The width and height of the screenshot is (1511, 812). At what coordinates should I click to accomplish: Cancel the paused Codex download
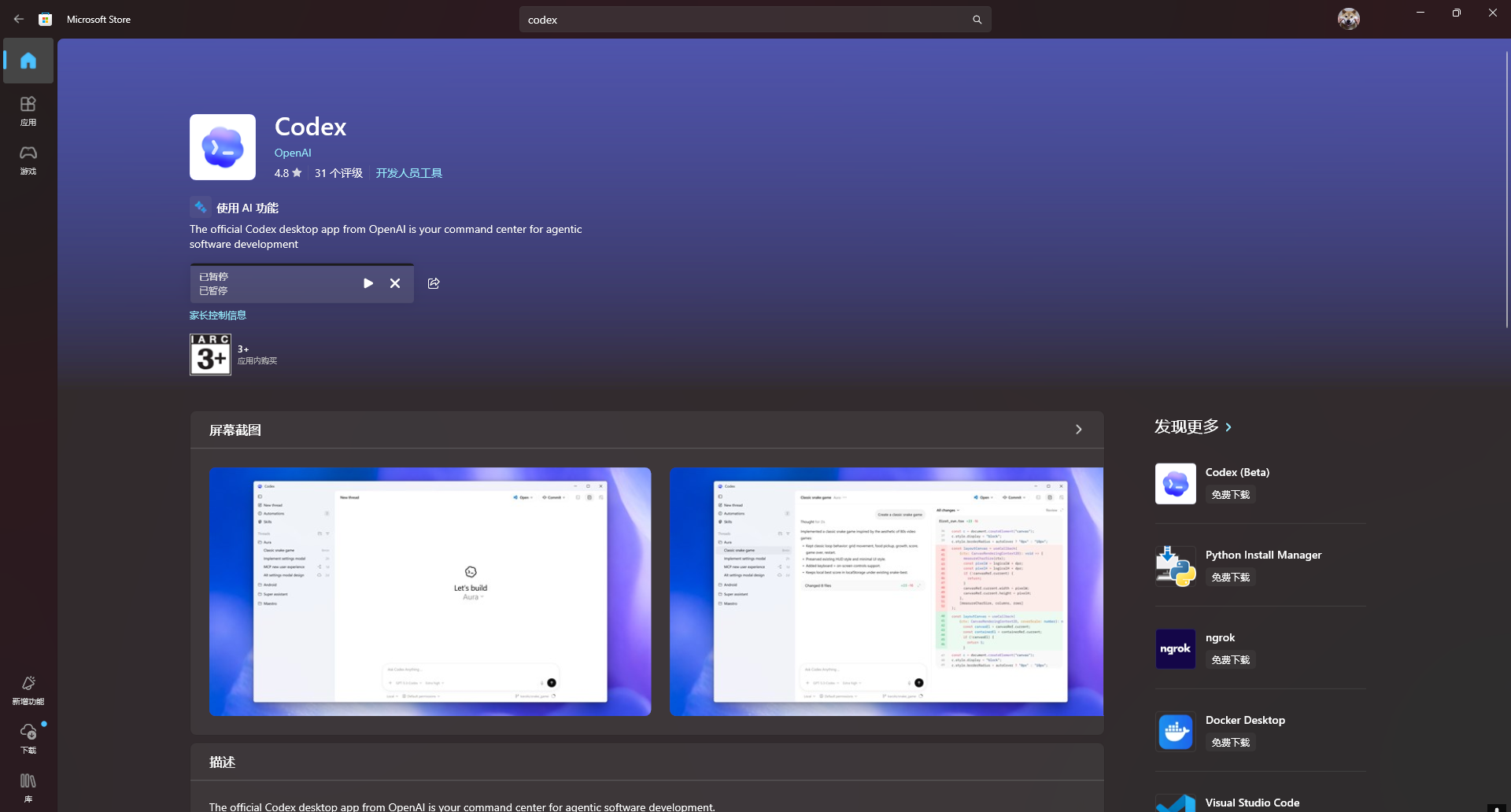[395, 283]
